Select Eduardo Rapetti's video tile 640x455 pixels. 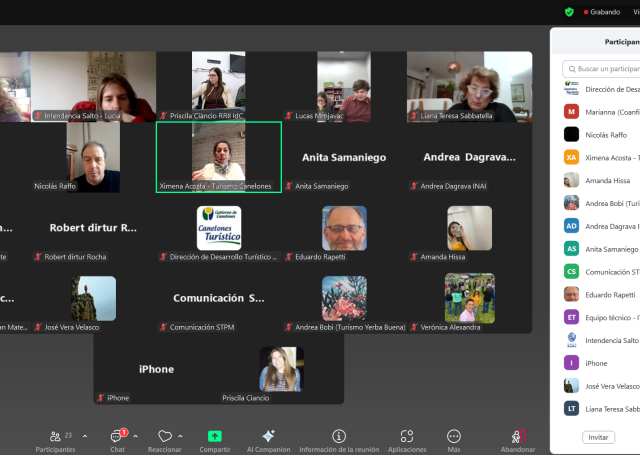pos(344,233)
